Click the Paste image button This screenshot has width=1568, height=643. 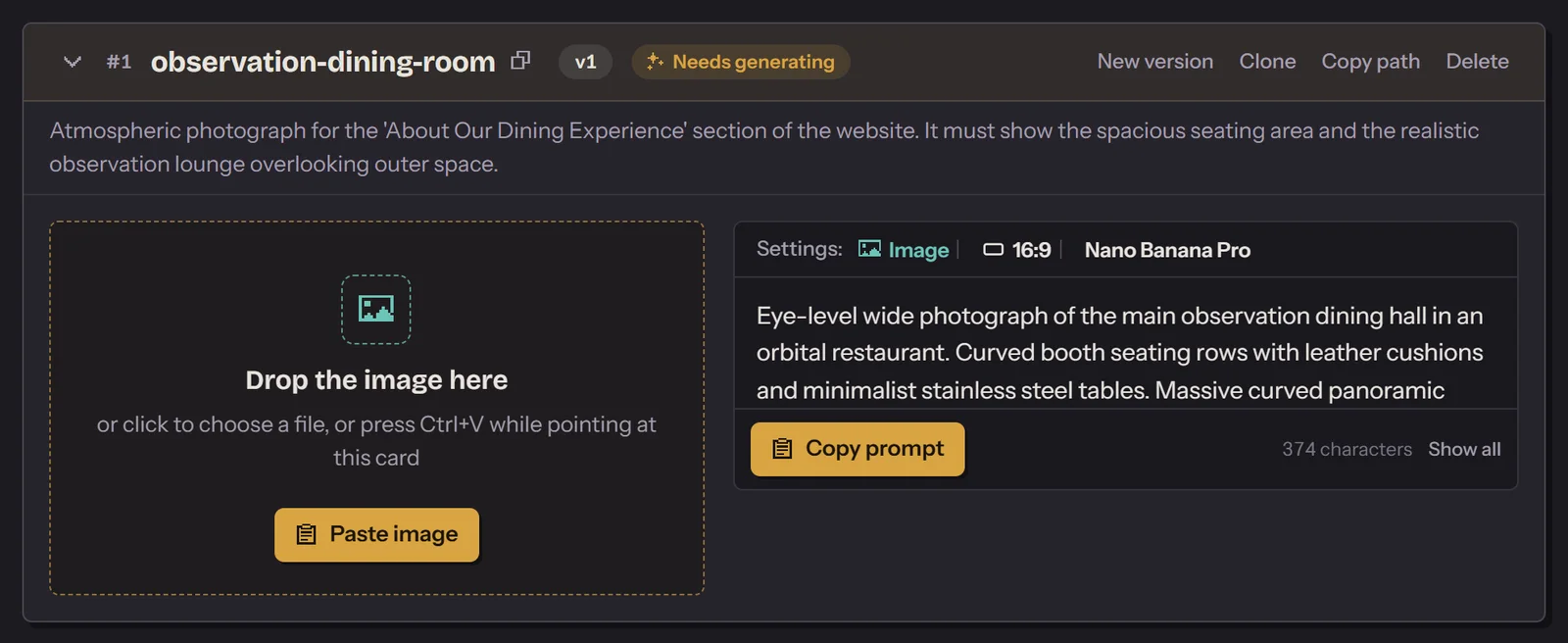[x=376, y=534]
